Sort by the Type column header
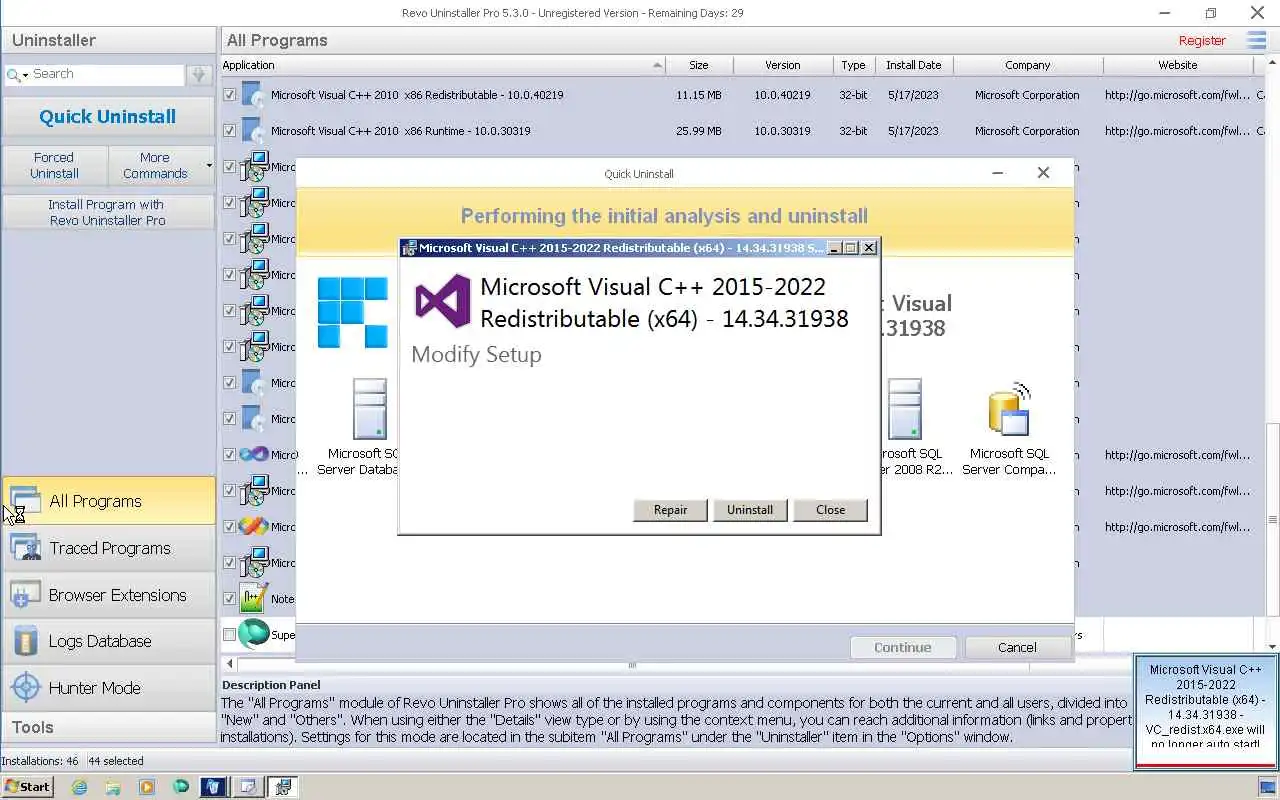The image size is (1280, 800). (853, 65)
